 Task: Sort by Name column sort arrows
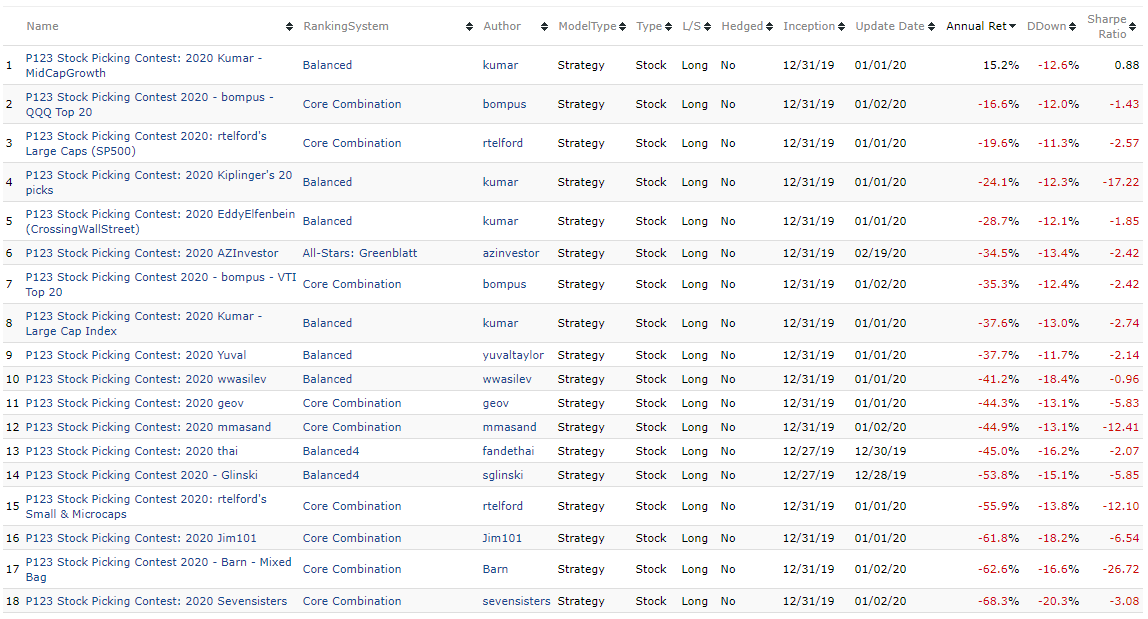(x=289, y=26)
